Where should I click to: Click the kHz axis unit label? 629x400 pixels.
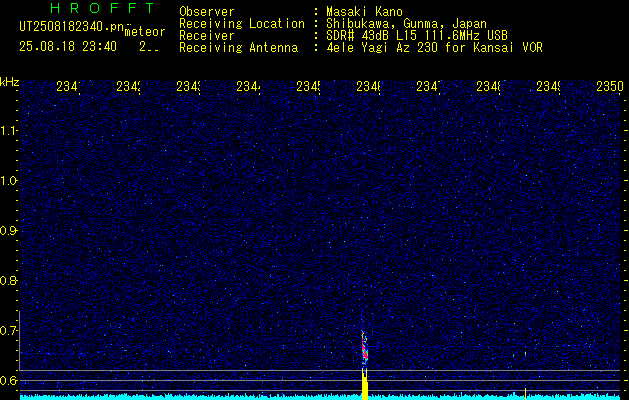[10, 82]
